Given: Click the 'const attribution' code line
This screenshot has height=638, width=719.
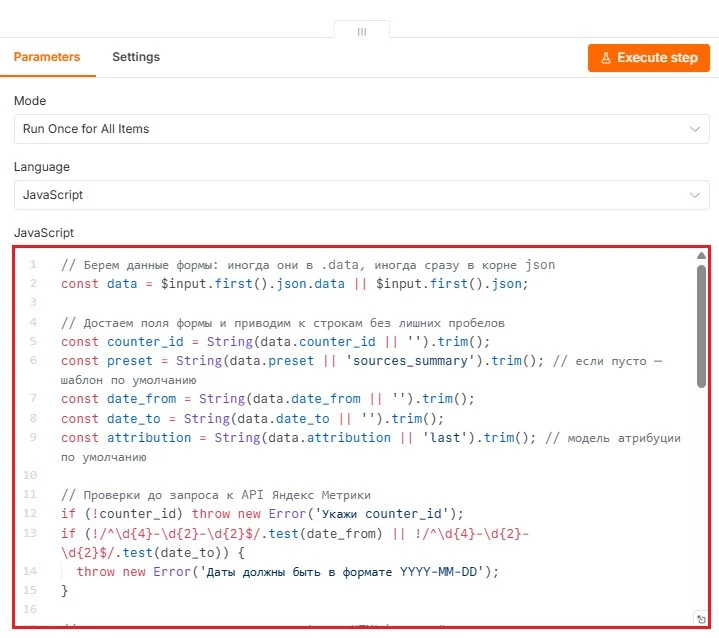Looking at the screenshot, I should (x=371, y=447).
